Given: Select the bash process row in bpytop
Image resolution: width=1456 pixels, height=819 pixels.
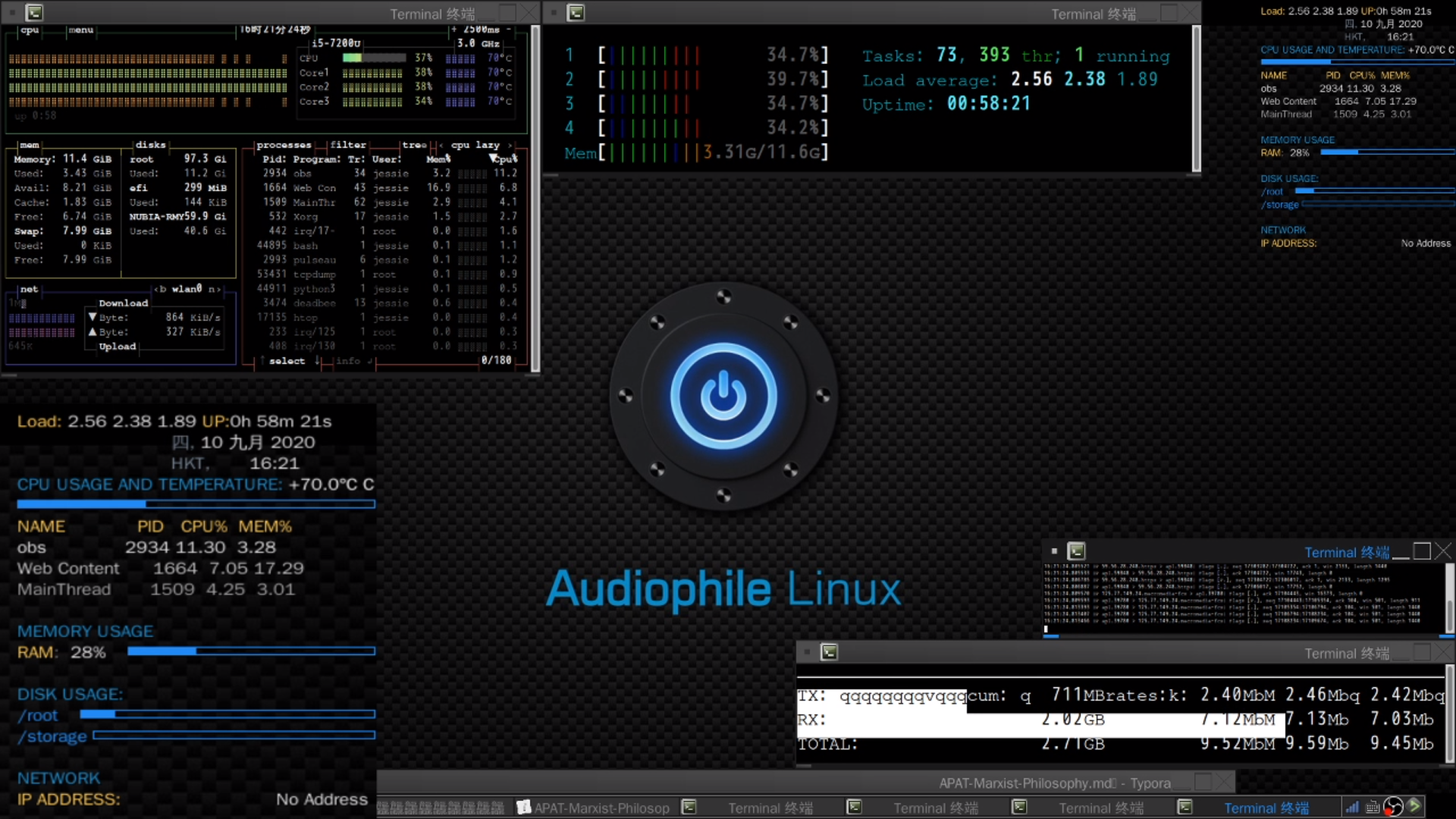Looking at the screenshot, I should 388,245.
